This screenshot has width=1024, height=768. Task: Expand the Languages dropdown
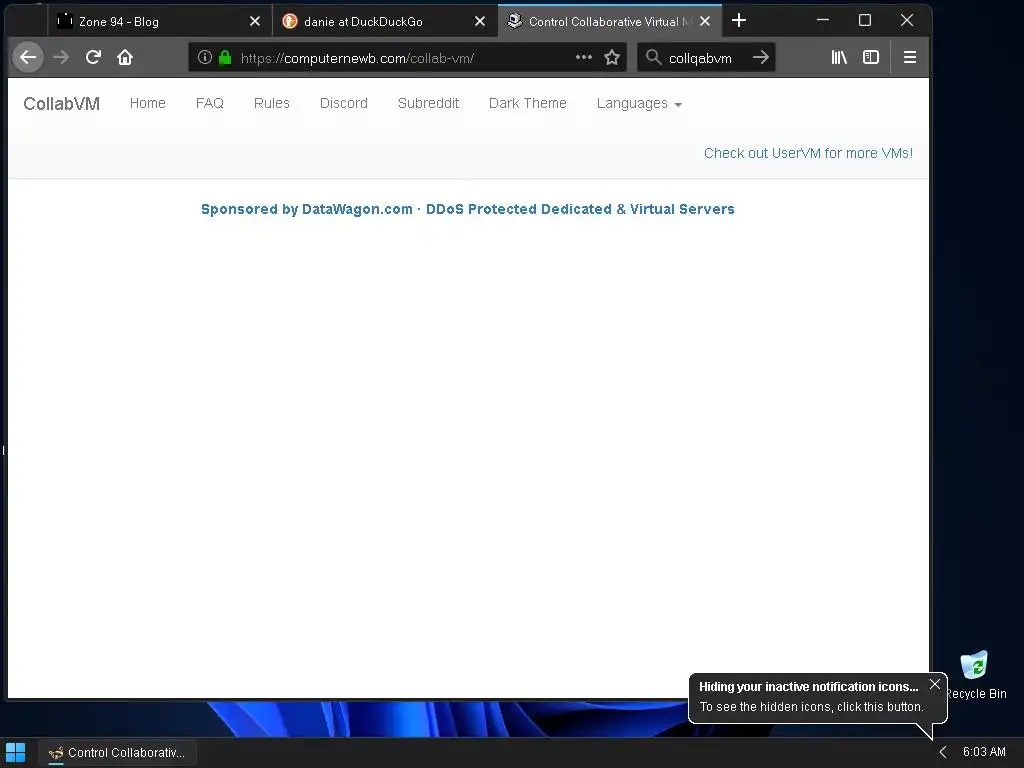(x=639, y=103)
